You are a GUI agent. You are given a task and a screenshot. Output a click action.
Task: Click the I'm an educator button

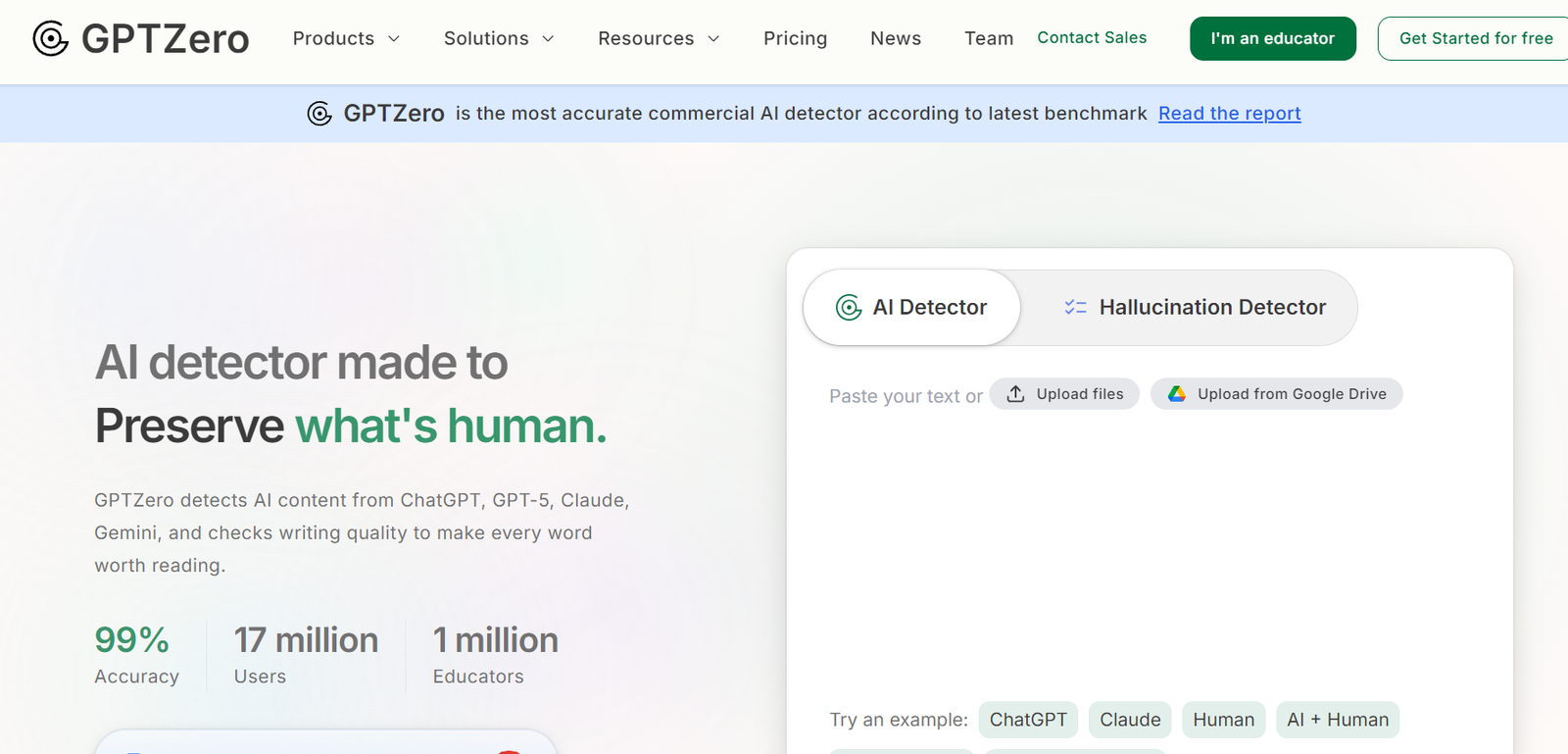point(1273,38)
